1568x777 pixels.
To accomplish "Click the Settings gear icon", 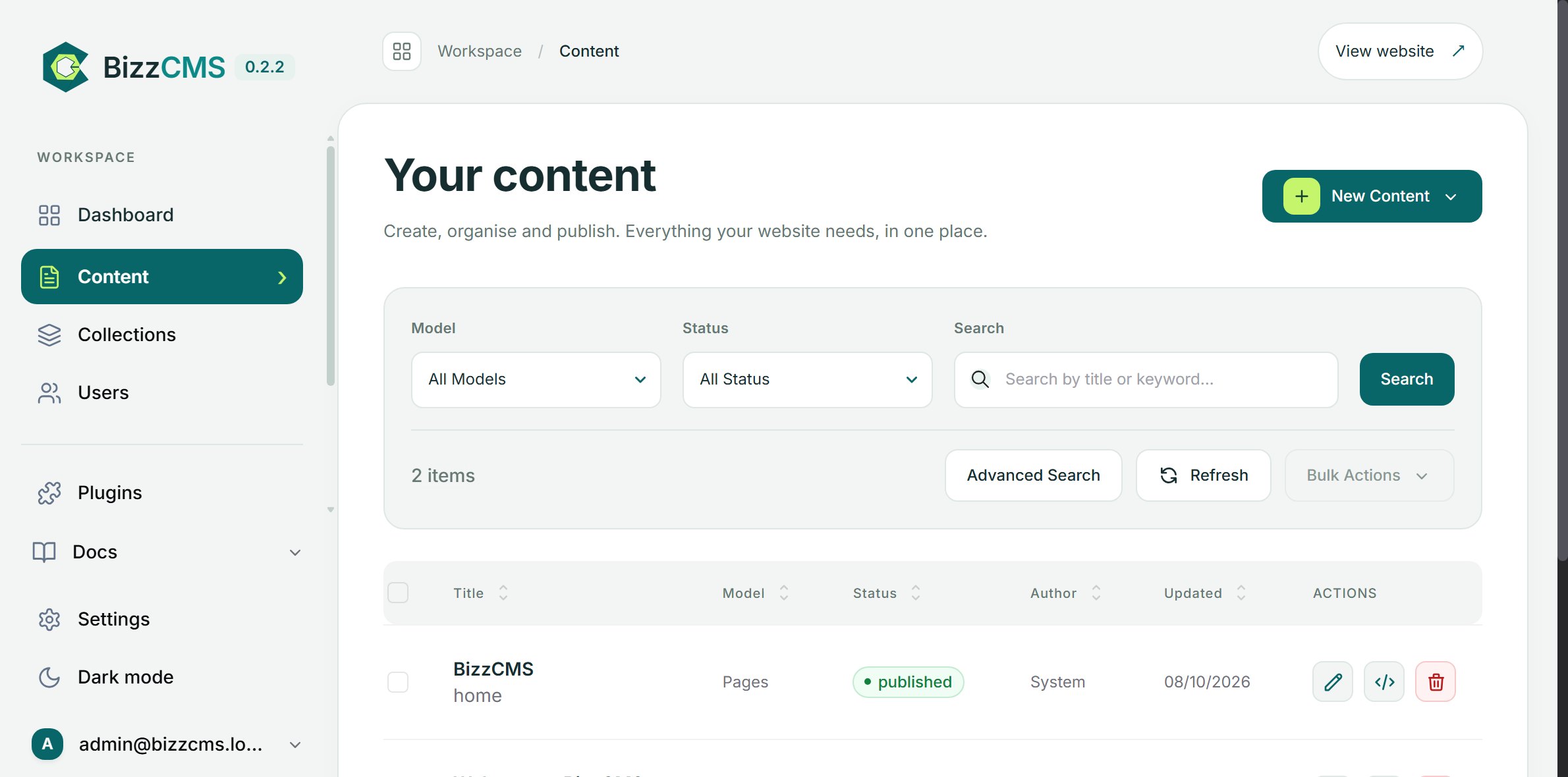I will (49, 619).
